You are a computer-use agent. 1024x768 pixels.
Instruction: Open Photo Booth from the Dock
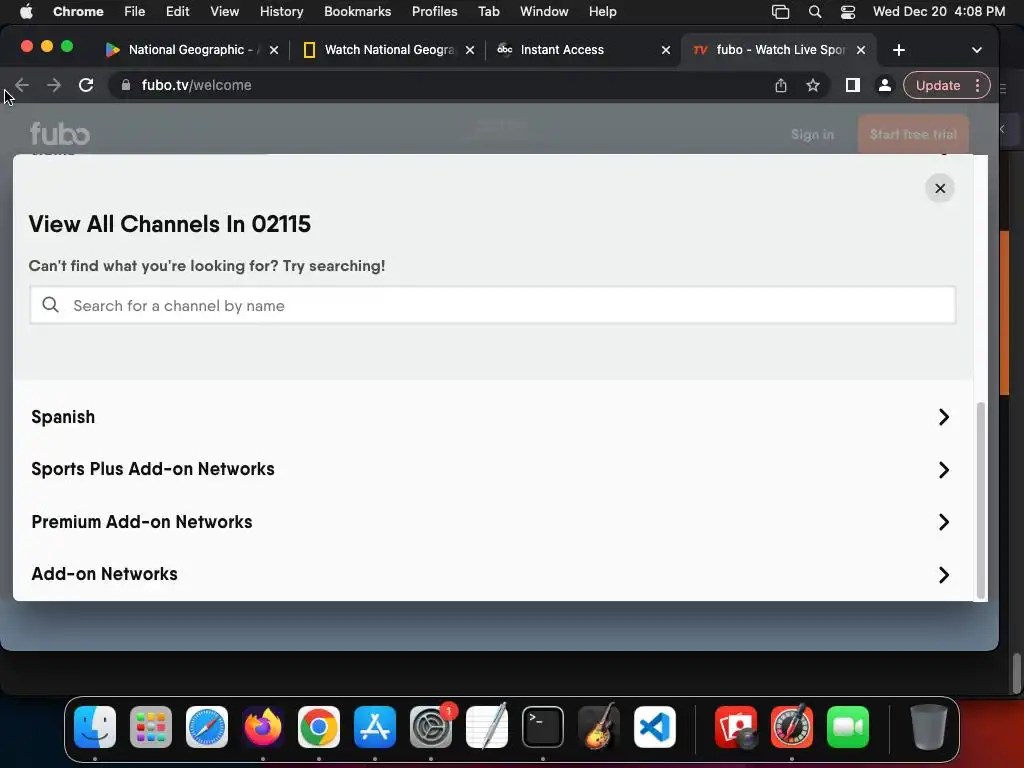[736, 727]
